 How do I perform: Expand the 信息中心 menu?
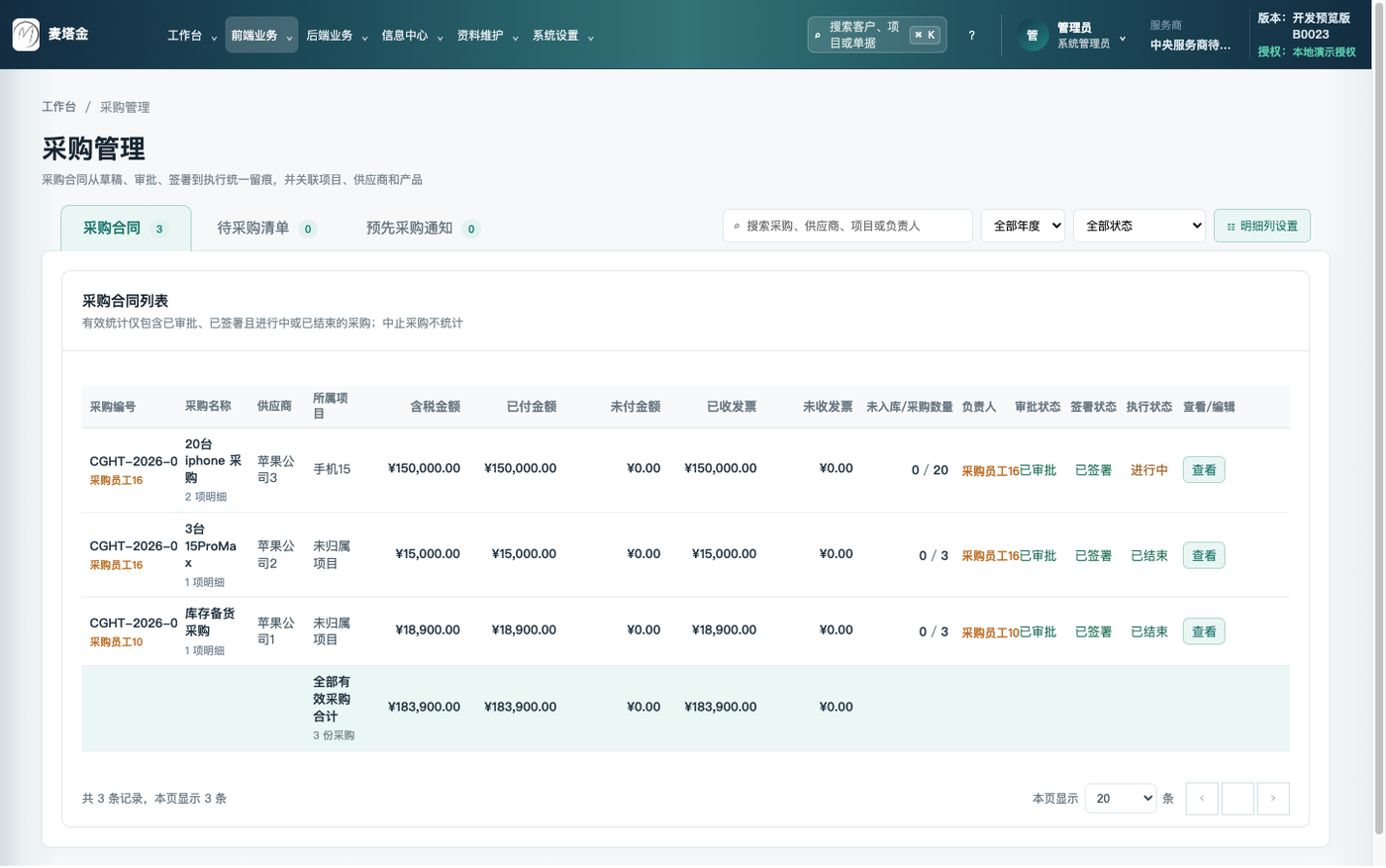click(412, 36)
